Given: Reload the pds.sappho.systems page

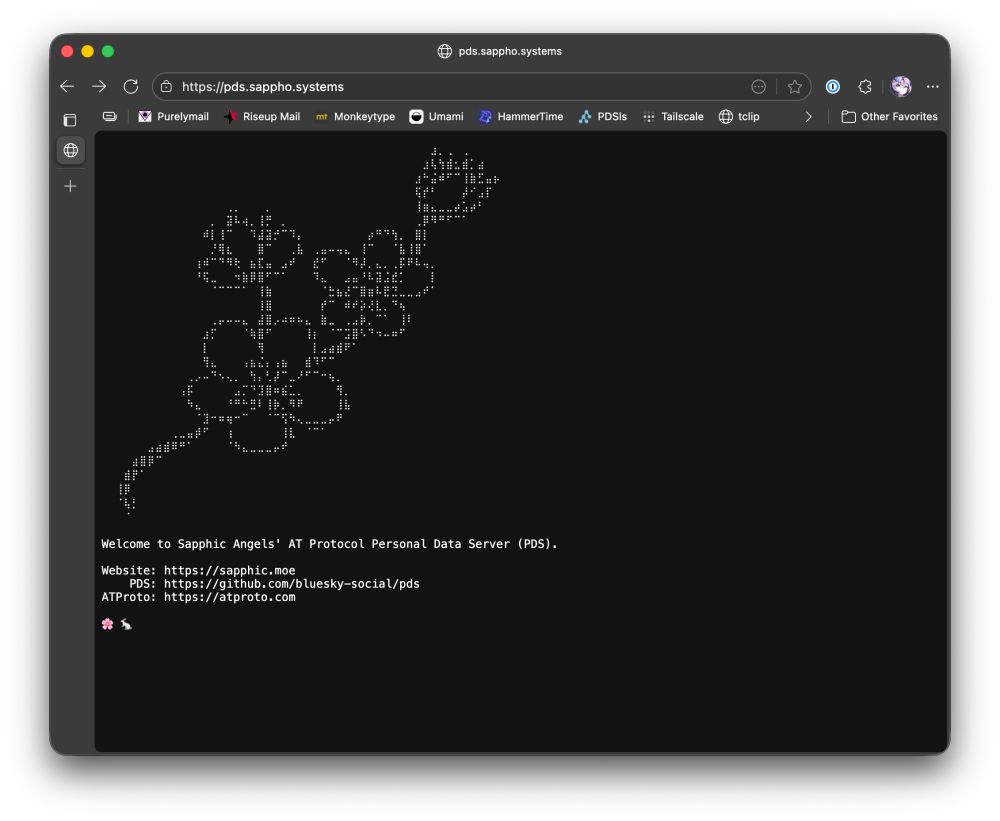Looking at the screenshot, I should click(x=131, y=87).
